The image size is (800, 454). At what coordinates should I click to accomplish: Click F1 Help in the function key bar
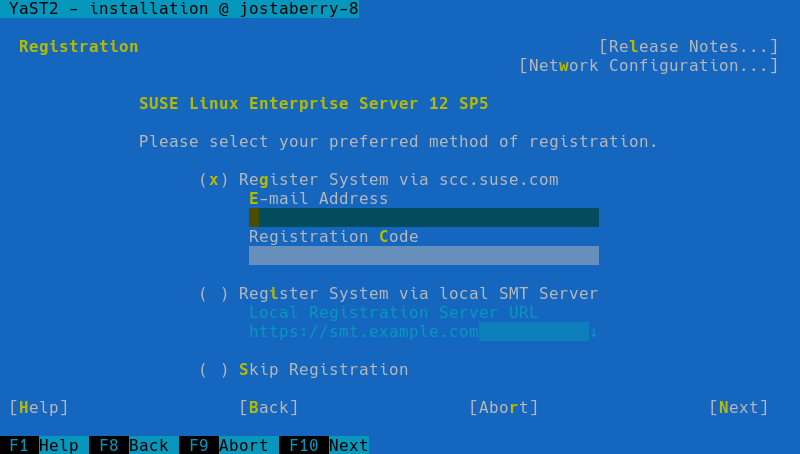pyautogui.click(x=40, y=446)
